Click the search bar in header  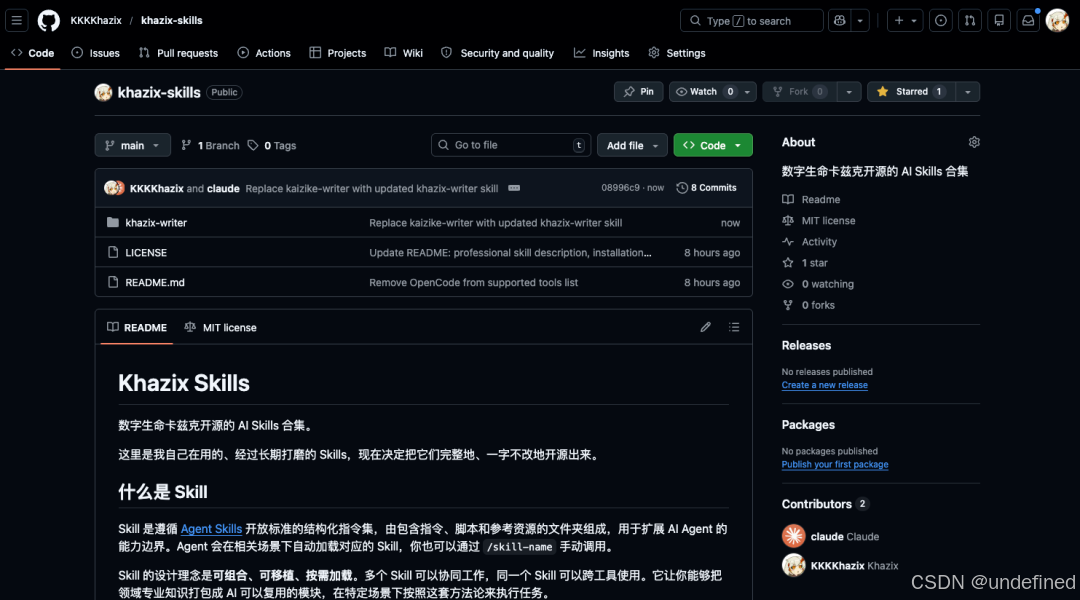751,21
